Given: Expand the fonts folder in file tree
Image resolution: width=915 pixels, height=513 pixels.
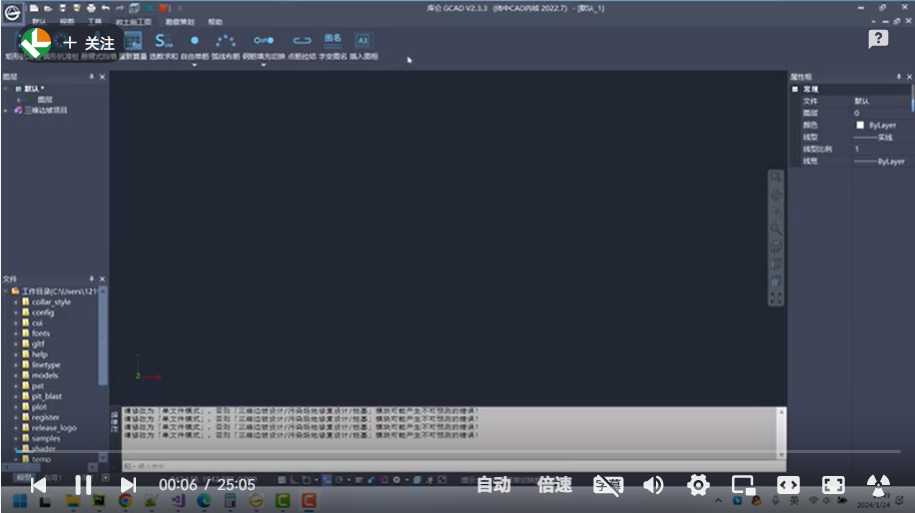Looking at the screenshot, I should (16, 333).
